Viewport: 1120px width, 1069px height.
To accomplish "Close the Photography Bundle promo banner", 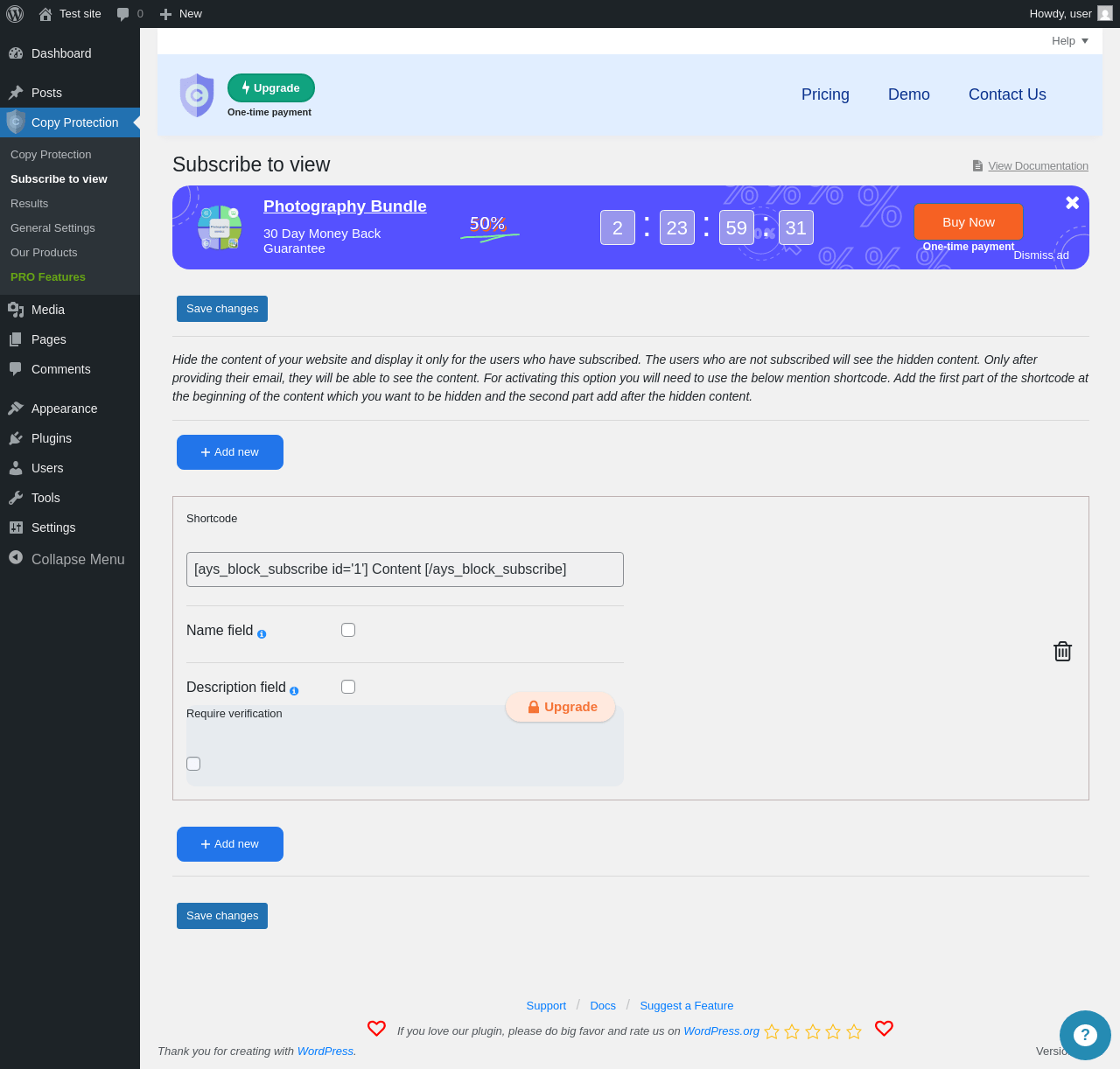I will click(1072, 203).
